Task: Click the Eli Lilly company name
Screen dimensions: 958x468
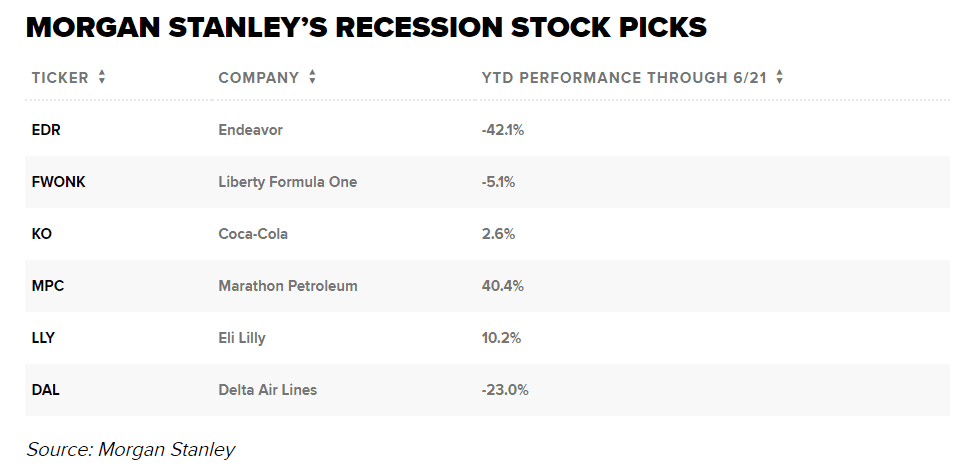Action: pyautogui.click(x=242, y=338)
